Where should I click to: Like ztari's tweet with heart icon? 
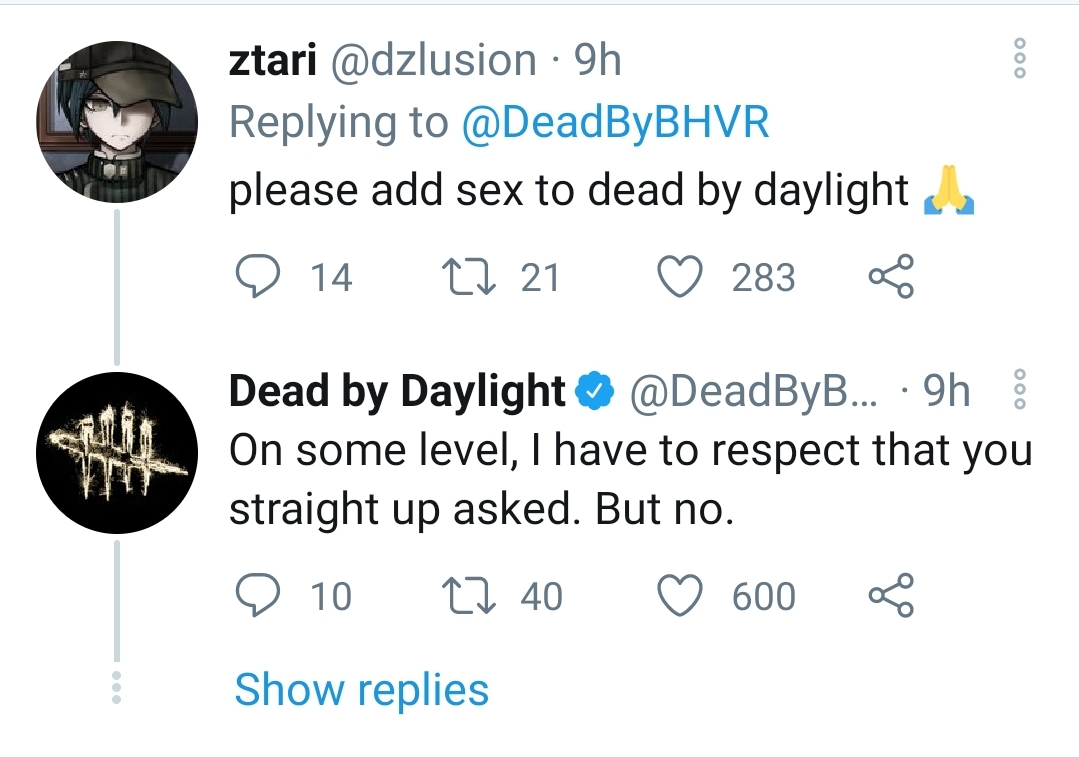680,277
